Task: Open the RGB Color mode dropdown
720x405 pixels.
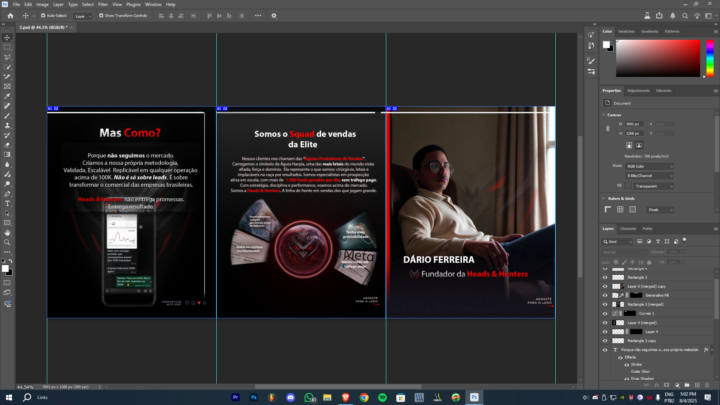Action: [x=647, y=167]
